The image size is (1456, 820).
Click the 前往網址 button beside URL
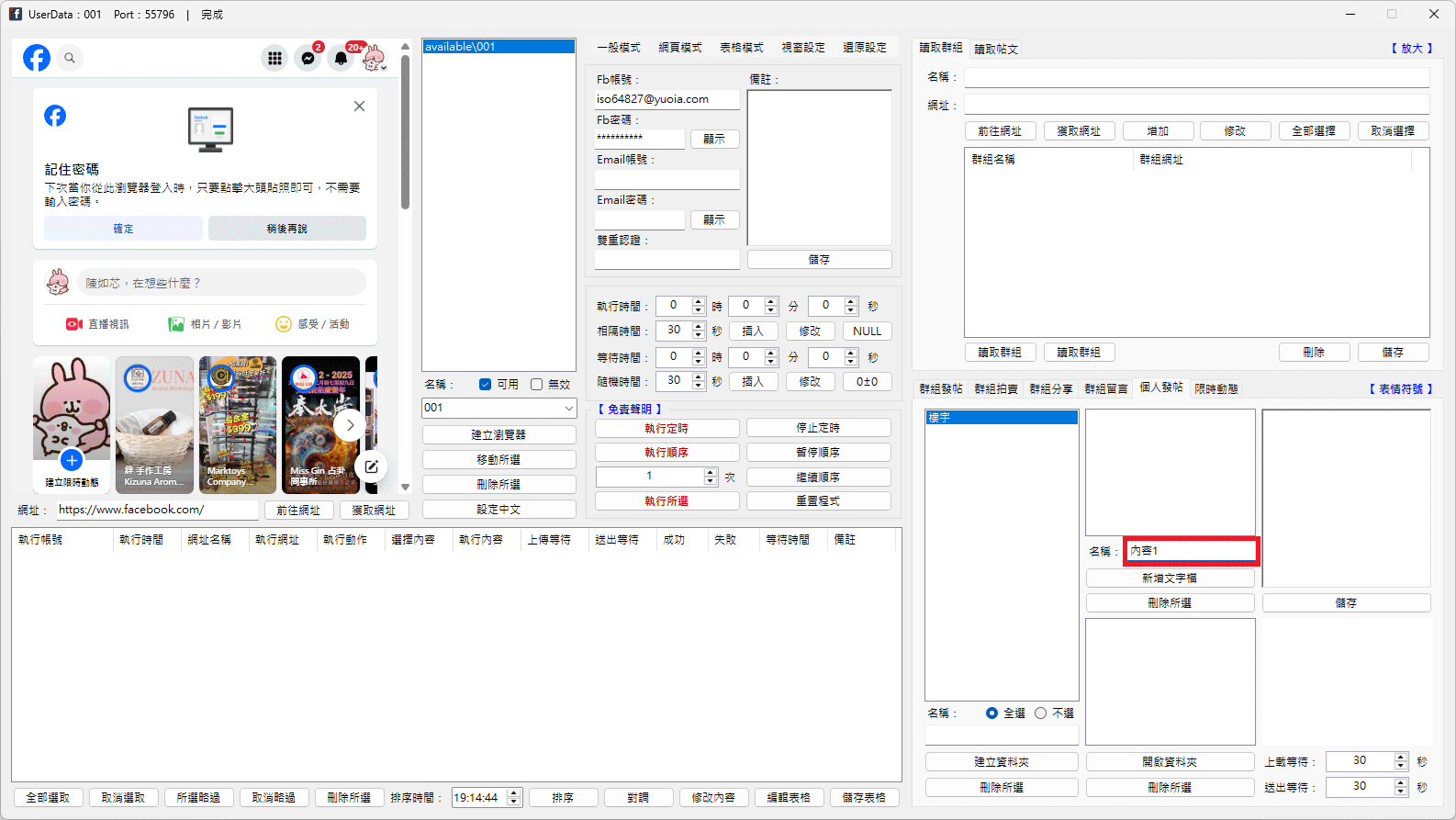coord(298,511)
